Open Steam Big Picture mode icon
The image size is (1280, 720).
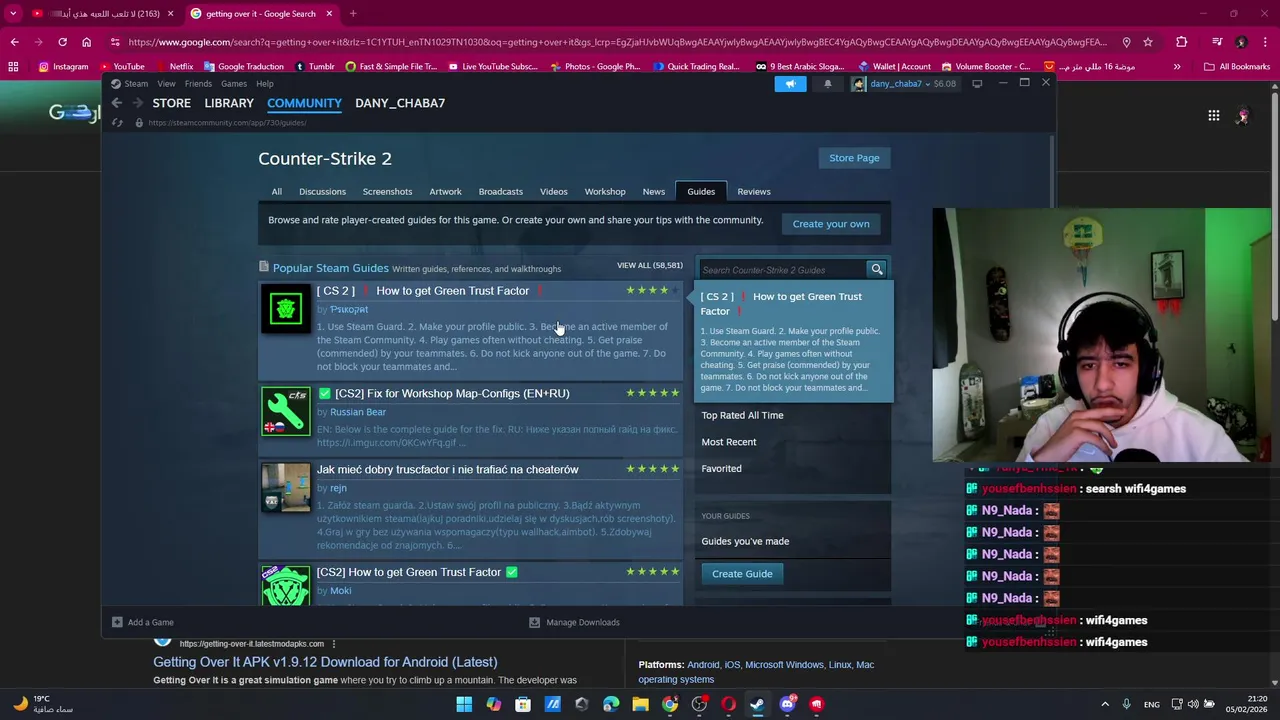click(977, 84)
